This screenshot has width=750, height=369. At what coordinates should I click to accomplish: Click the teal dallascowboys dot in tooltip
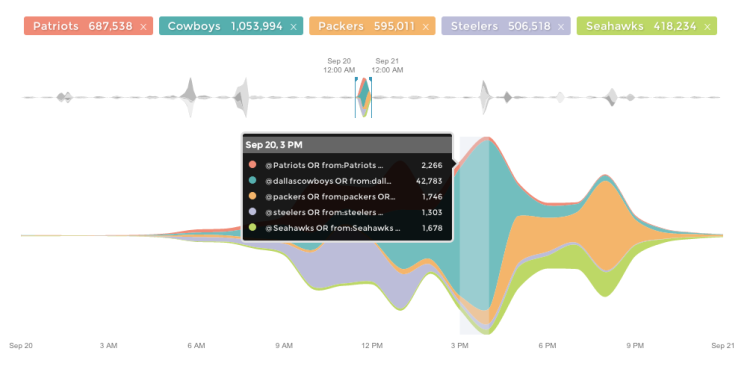[x=253, y=180]
